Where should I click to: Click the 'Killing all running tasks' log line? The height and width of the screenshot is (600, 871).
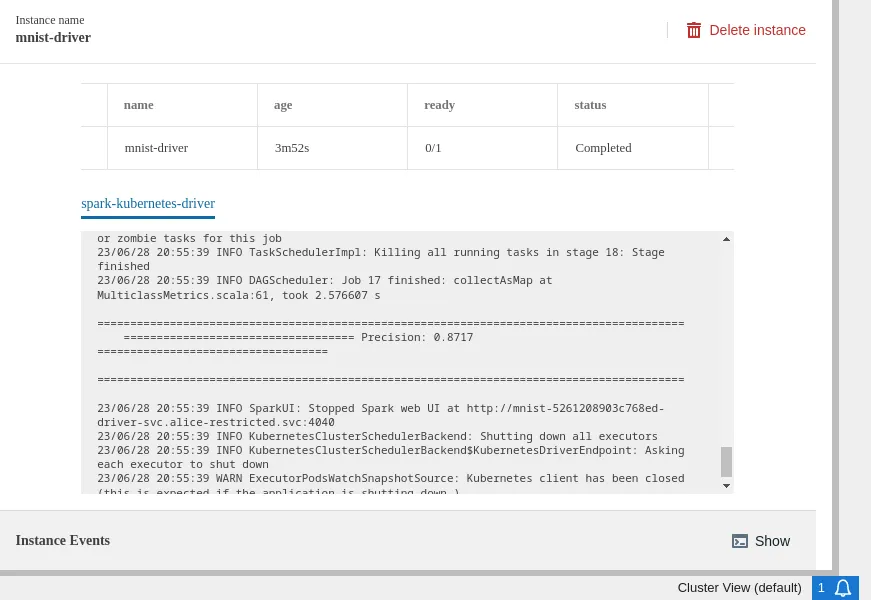(x=381, y=259)
